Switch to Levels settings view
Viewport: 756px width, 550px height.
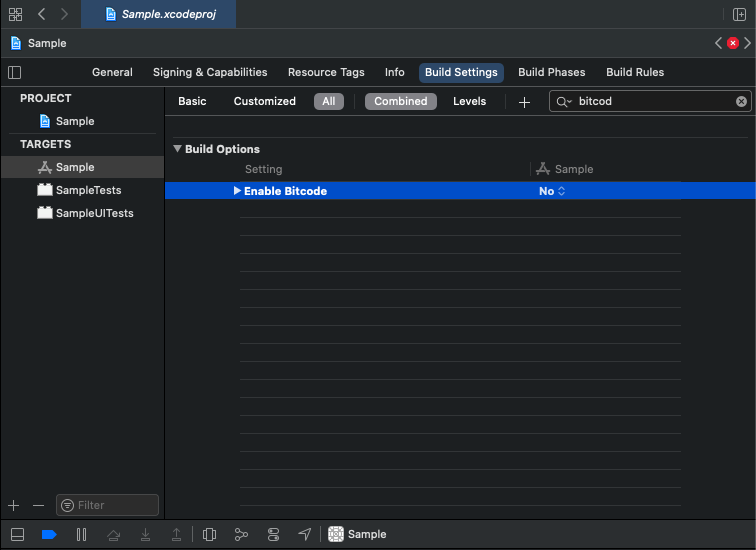click(x=470, y=101)
